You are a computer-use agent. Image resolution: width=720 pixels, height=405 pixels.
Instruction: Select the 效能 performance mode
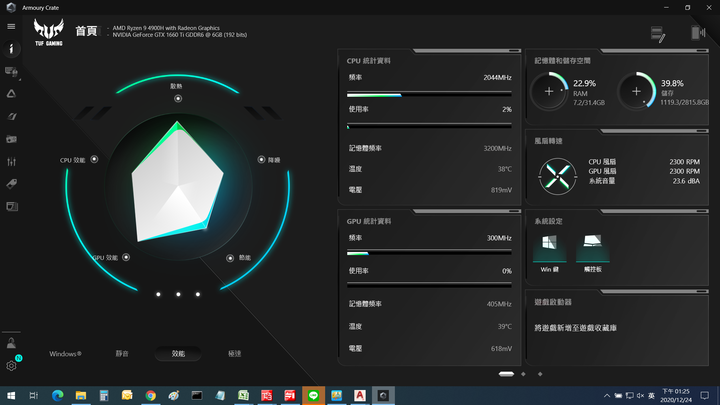coord(178,354)
